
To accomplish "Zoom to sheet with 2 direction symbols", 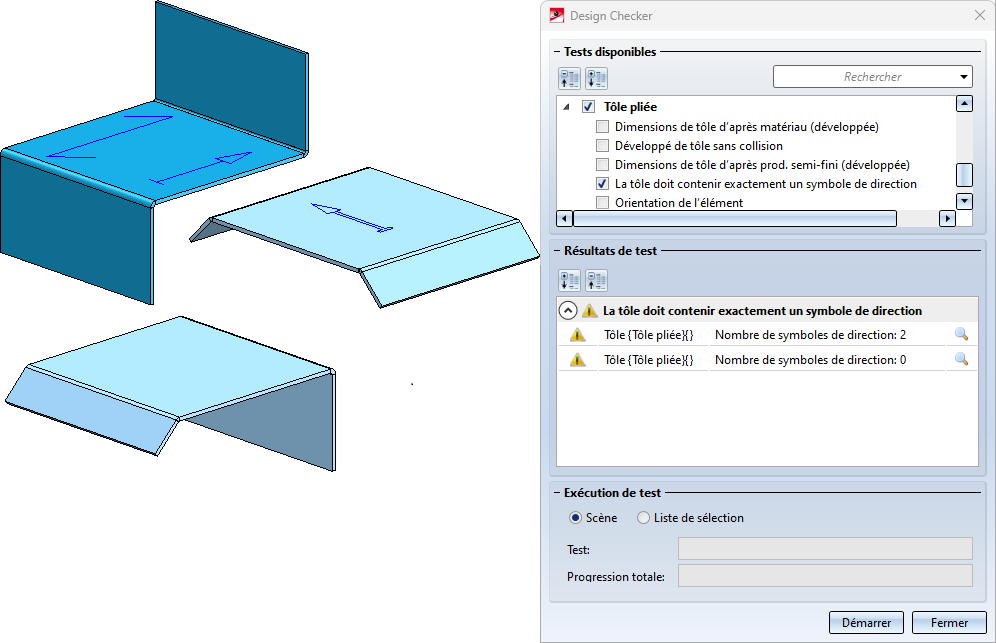I will (x=961, y=334).
